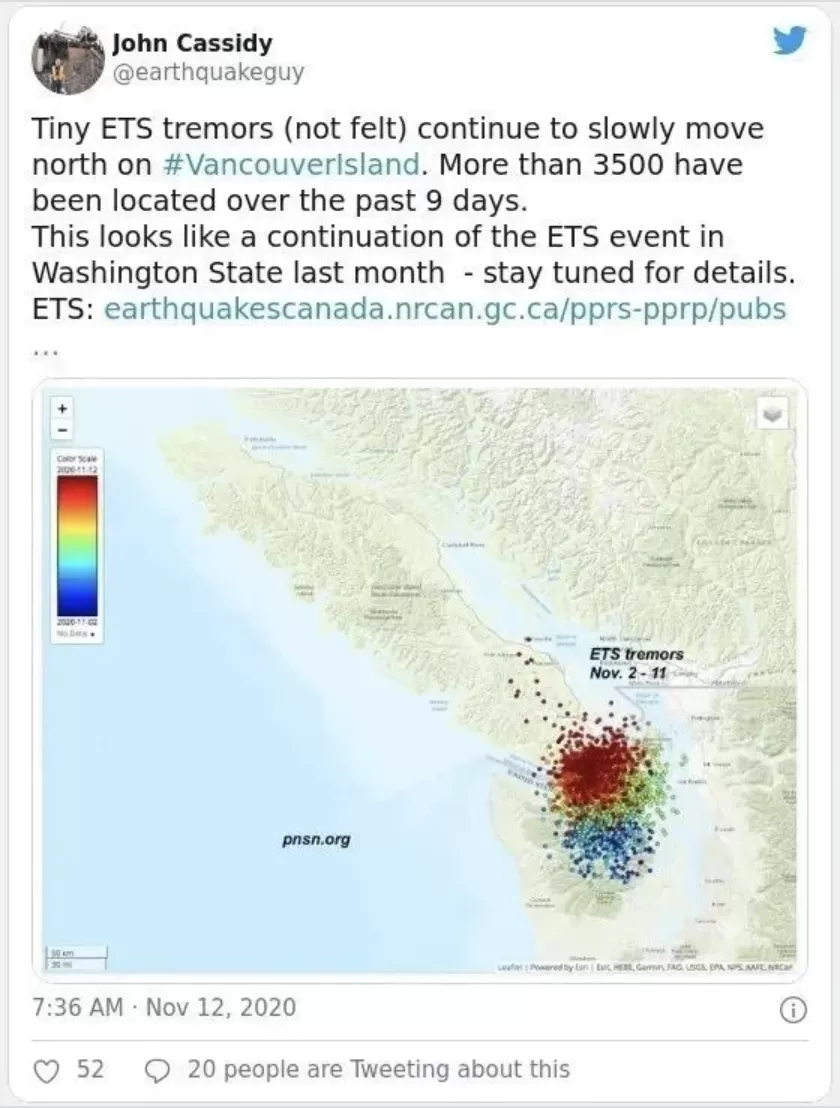
Task: Click the ETS tremors Nov. 2 - 11 label
Action: (x=637, y=664)
